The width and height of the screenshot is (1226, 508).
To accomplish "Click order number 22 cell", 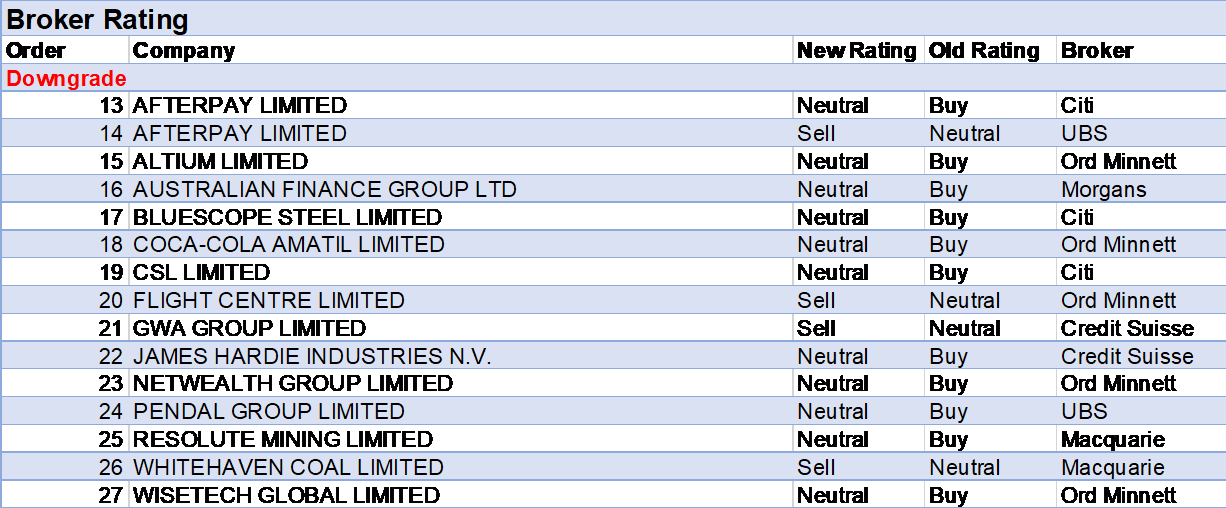I will 111,357.
